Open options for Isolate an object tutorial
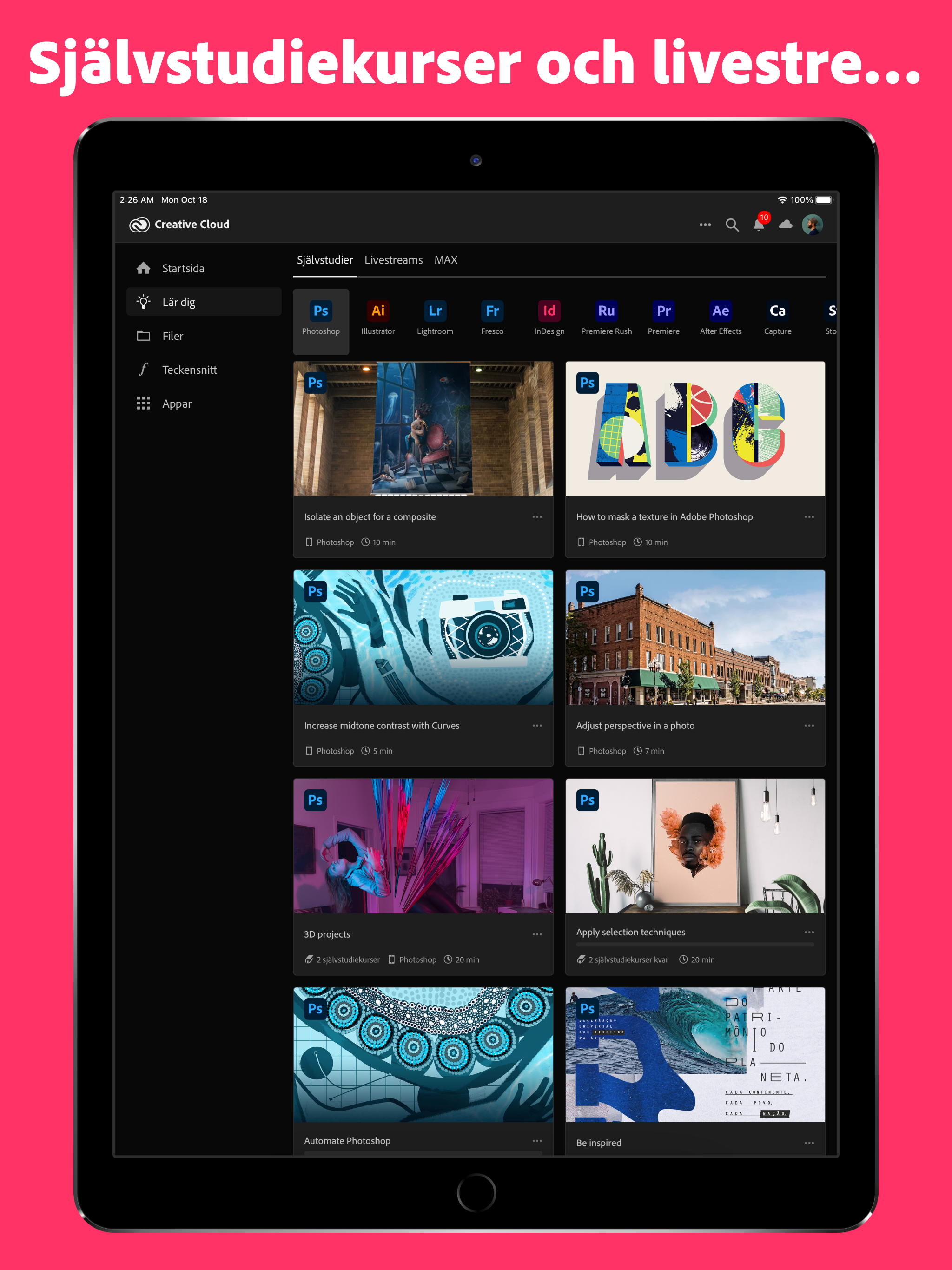The width and height of the screenshot is (952, 1270). [x=537, y=517]
